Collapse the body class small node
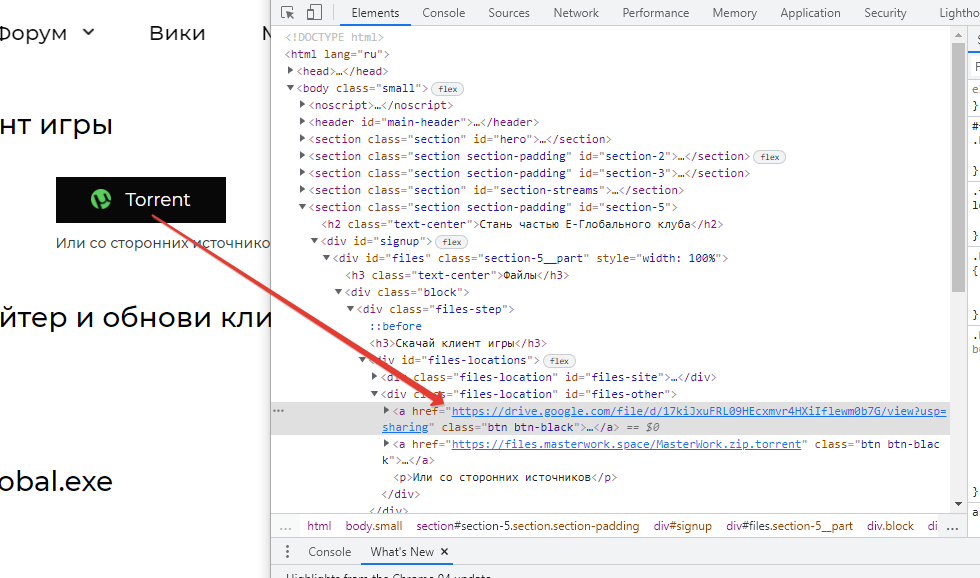Image resolution: width=980 pixels, height=578 pixels. (x=291, y=87)
